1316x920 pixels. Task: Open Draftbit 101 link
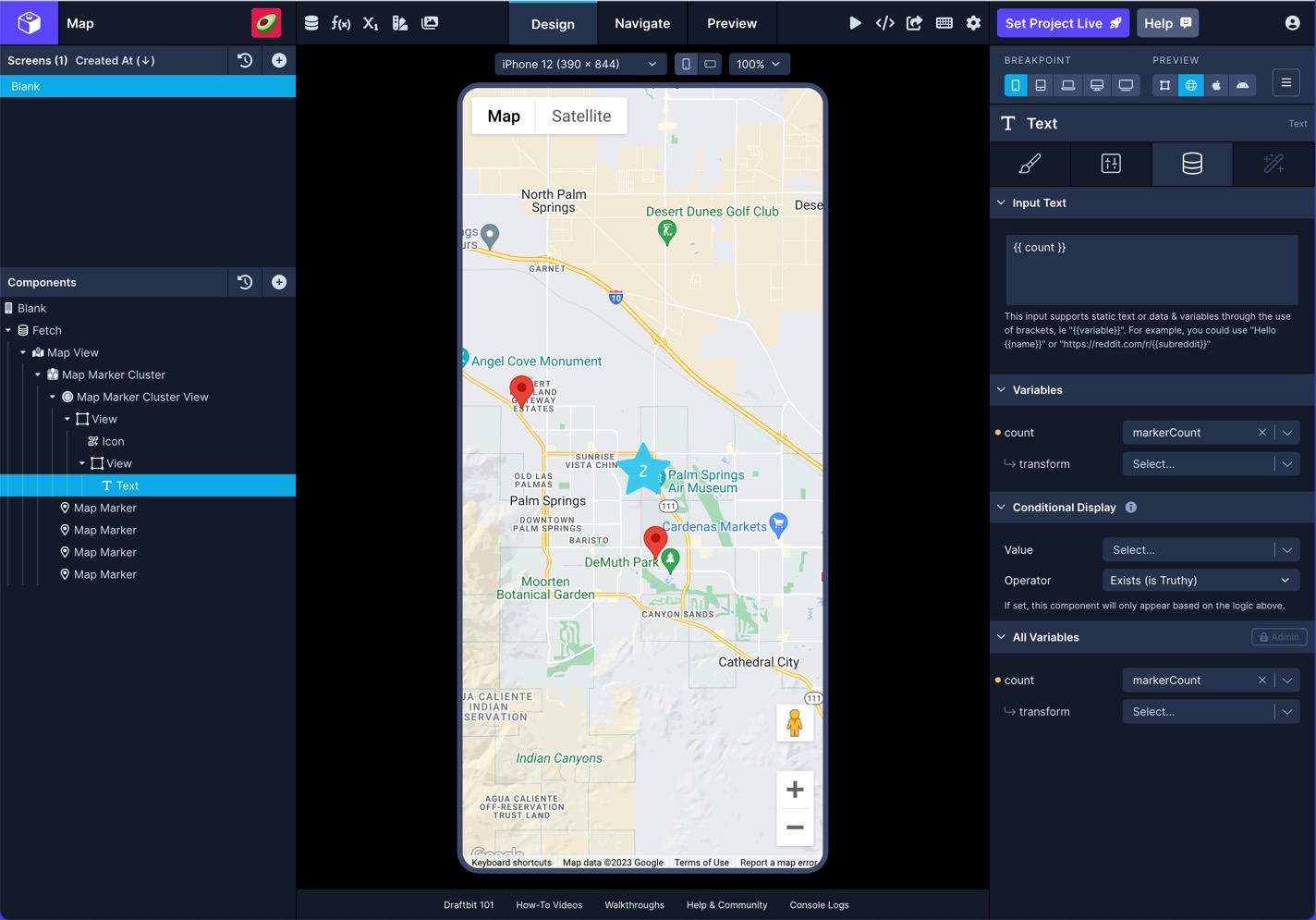[x=469, y=905]
